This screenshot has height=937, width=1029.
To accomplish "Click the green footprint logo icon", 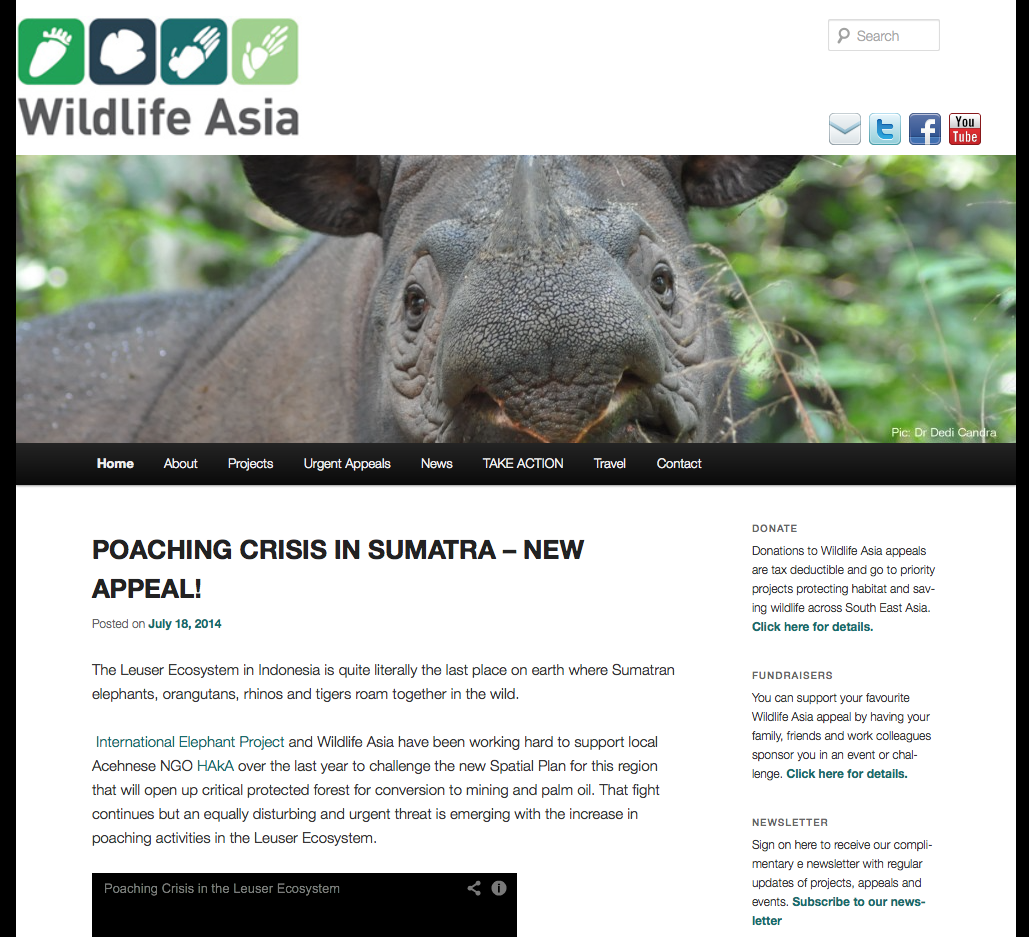I will (51, 52).
